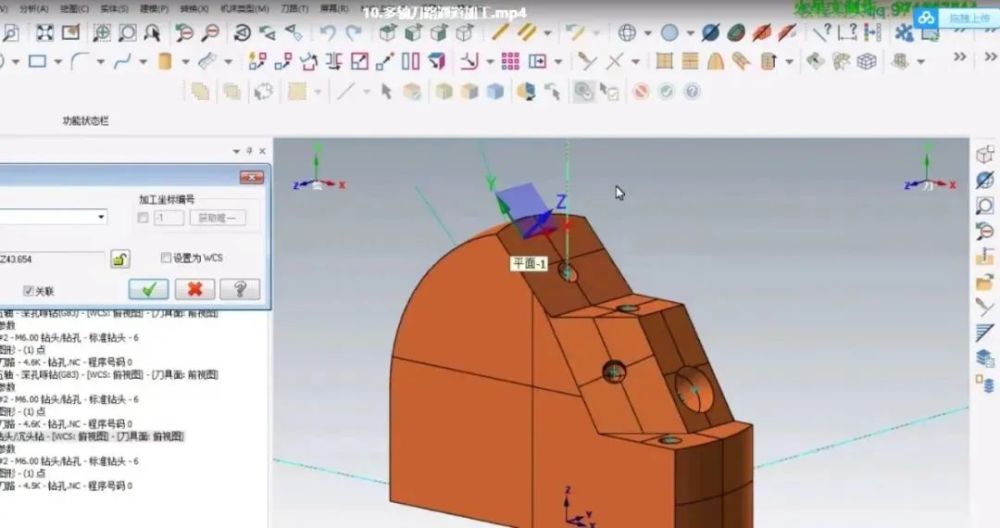Open the 分析(A) menu
Screen dimensions: 1000x528
34,9
